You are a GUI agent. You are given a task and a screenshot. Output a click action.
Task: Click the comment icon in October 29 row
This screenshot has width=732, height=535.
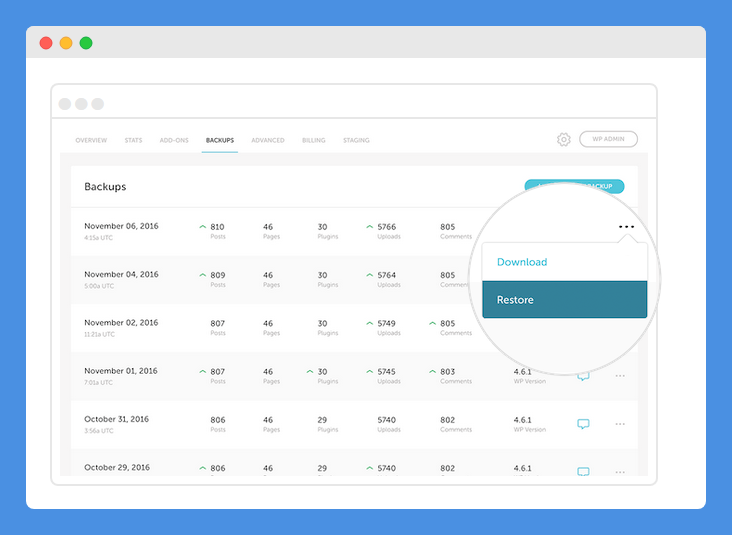pos(583,471)
